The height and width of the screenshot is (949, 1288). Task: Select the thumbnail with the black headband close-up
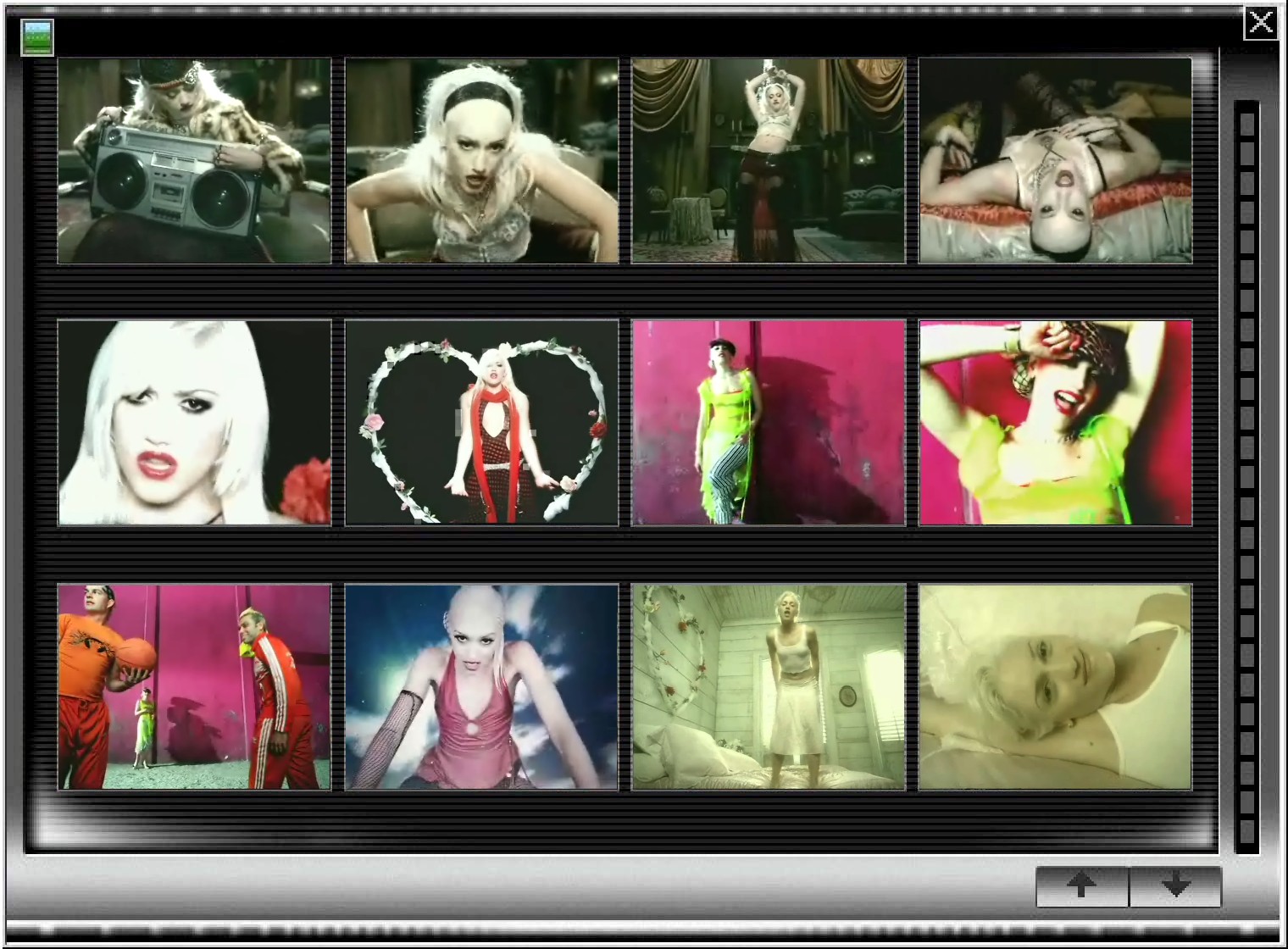[481, 161]
